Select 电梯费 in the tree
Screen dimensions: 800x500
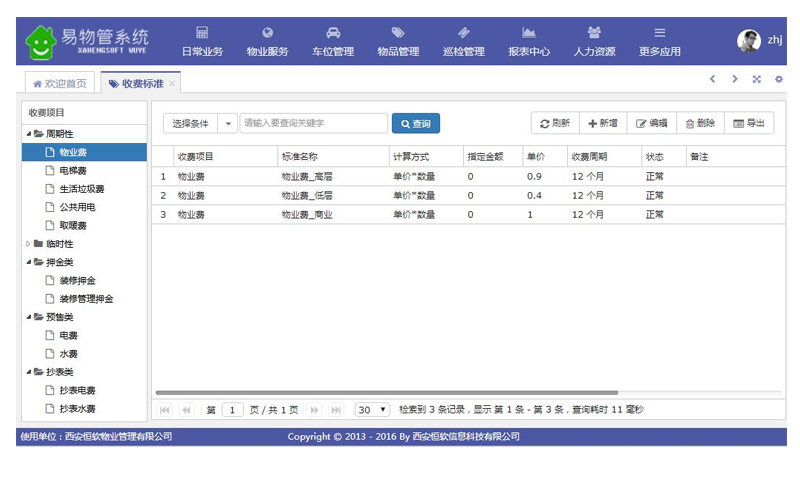click(73, 170)
